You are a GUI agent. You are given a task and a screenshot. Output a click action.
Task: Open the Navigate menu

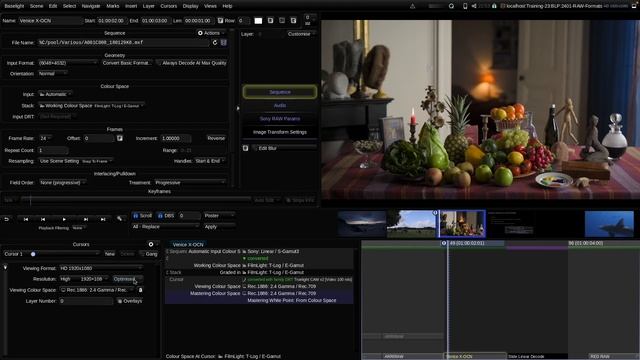[91, 6]
